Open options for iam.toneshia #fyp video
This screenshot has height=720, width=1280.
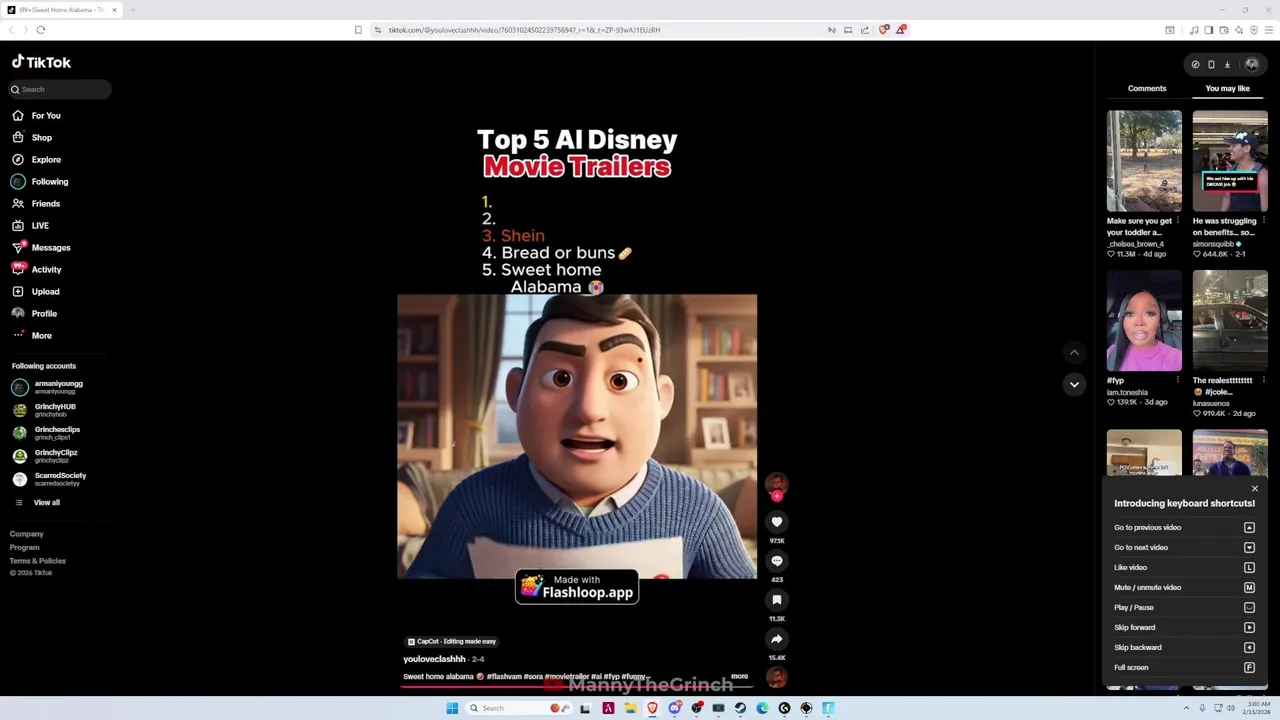click(x=1178, y=380)
